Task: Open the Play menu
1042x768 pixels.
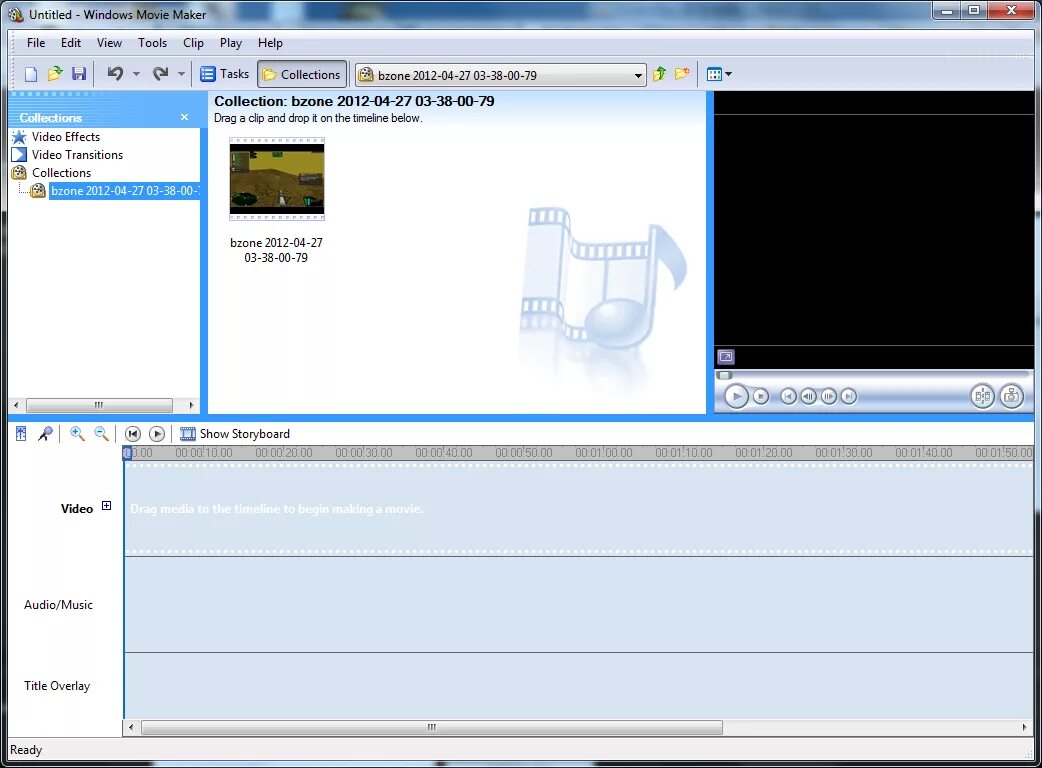Action: (x=231, y=43)
